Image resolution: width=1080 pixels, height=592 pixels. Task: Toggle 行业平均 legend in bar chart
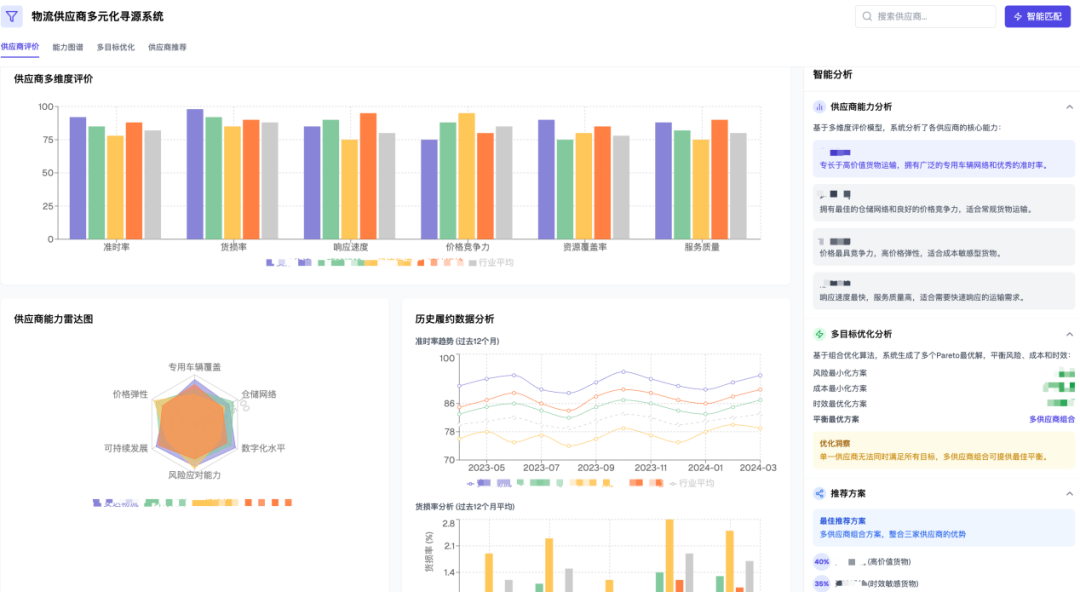pyautogui.click(x=491, y=263)
